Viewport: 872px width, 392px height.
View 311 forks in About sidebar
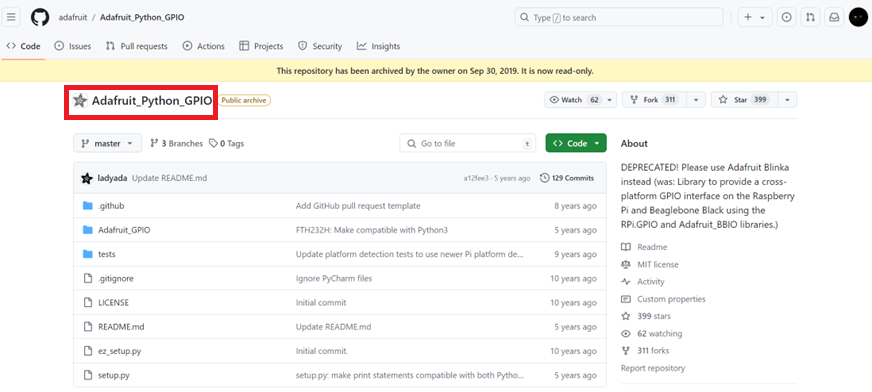pos(645,351)
